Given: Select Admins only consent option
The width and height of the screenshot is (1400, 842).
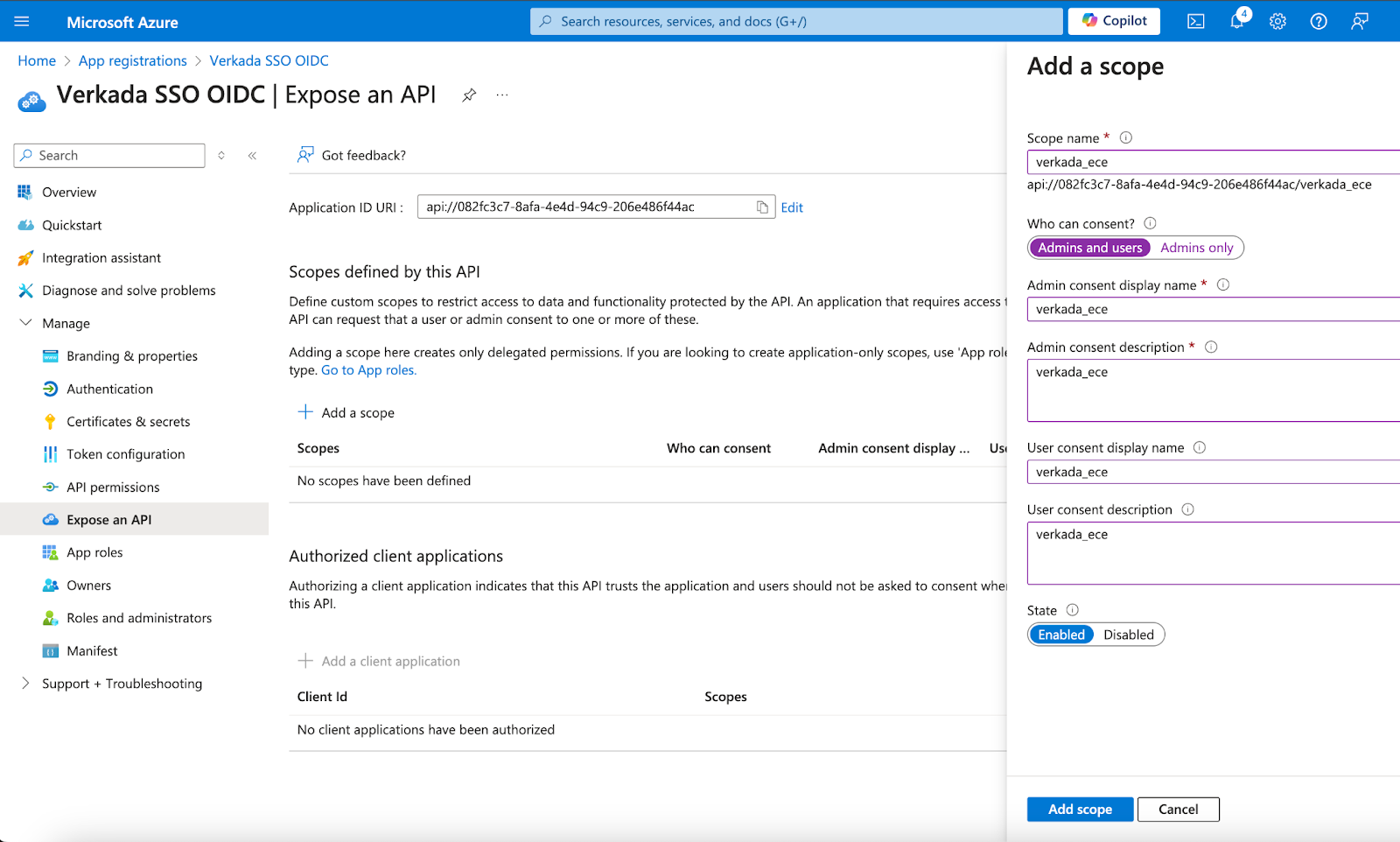Looking at the screenshot, I should (x=1196, y=248).
